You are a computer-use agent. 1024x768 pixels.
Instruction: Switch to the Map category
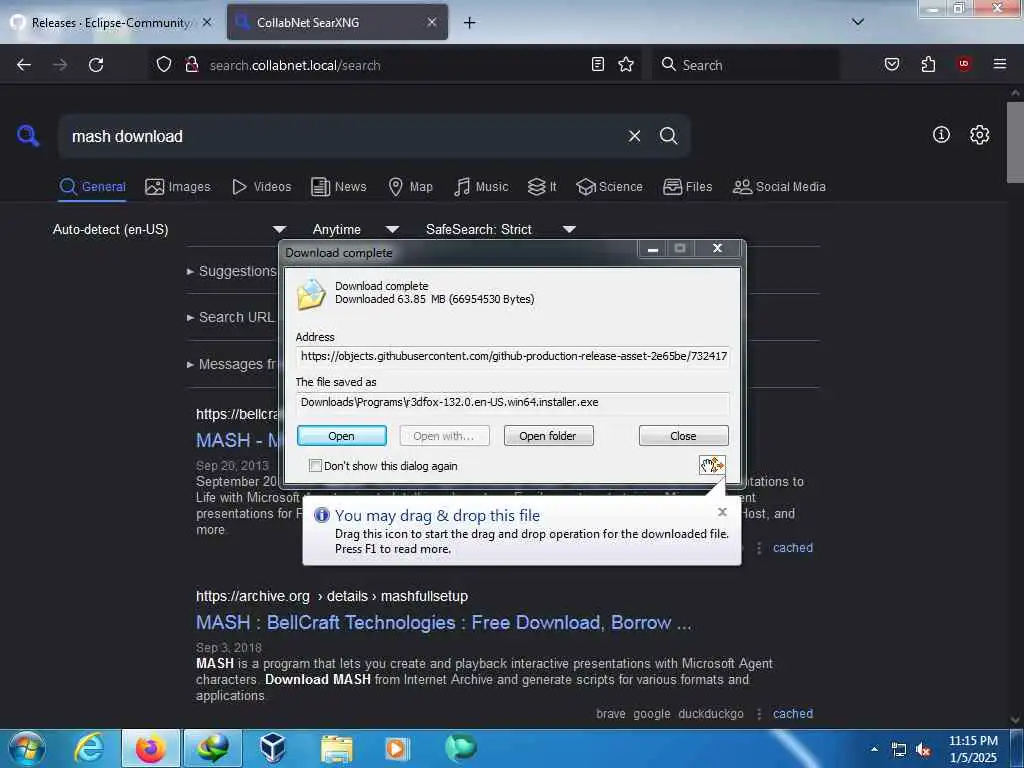coord(410,187)
